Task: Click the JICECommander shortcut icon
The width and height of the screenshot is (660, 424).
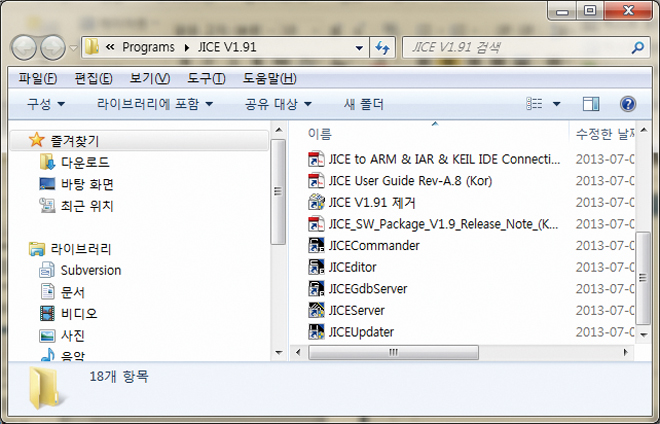Action: (316, 245)
